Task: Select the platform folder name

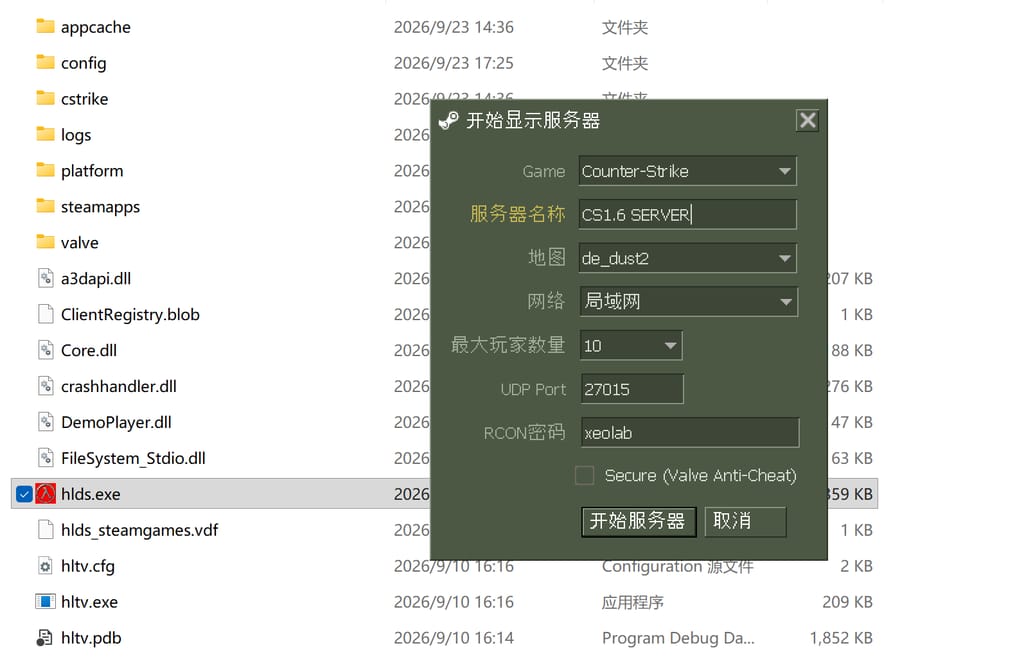Action: tap(92, 171)
